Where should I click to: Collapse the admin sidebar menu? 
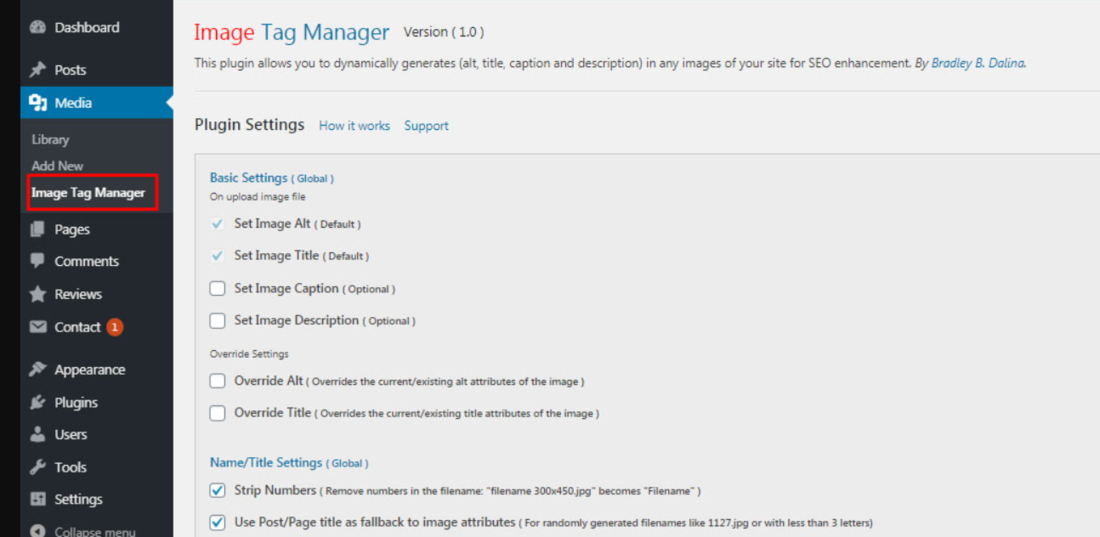(x=85, y=531)
